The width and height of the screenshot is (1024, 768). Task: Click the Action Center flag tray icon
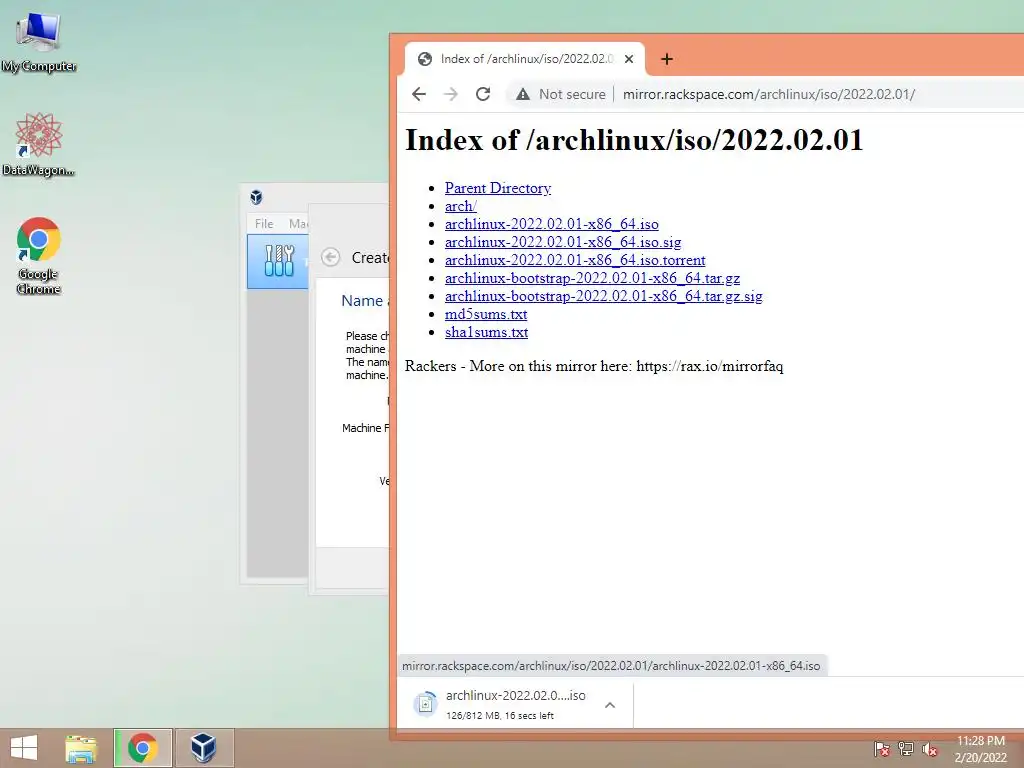pyautogui.click(x=882, y=749)
